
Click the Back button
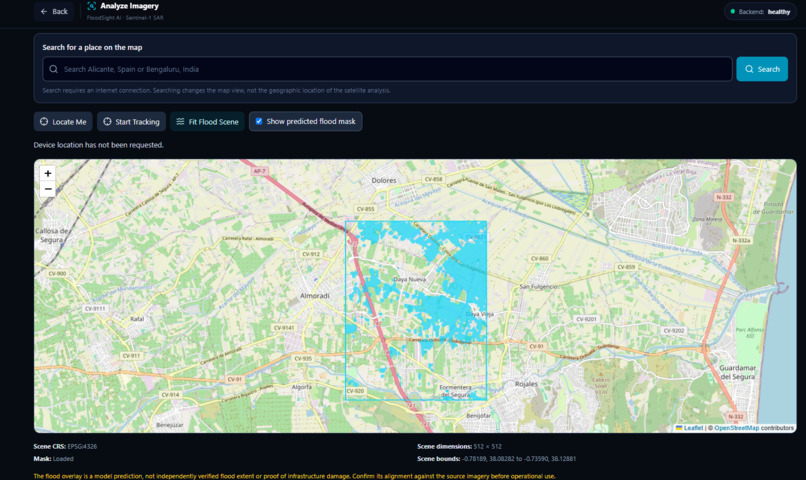pyautogui.click(x=54, y=11)
